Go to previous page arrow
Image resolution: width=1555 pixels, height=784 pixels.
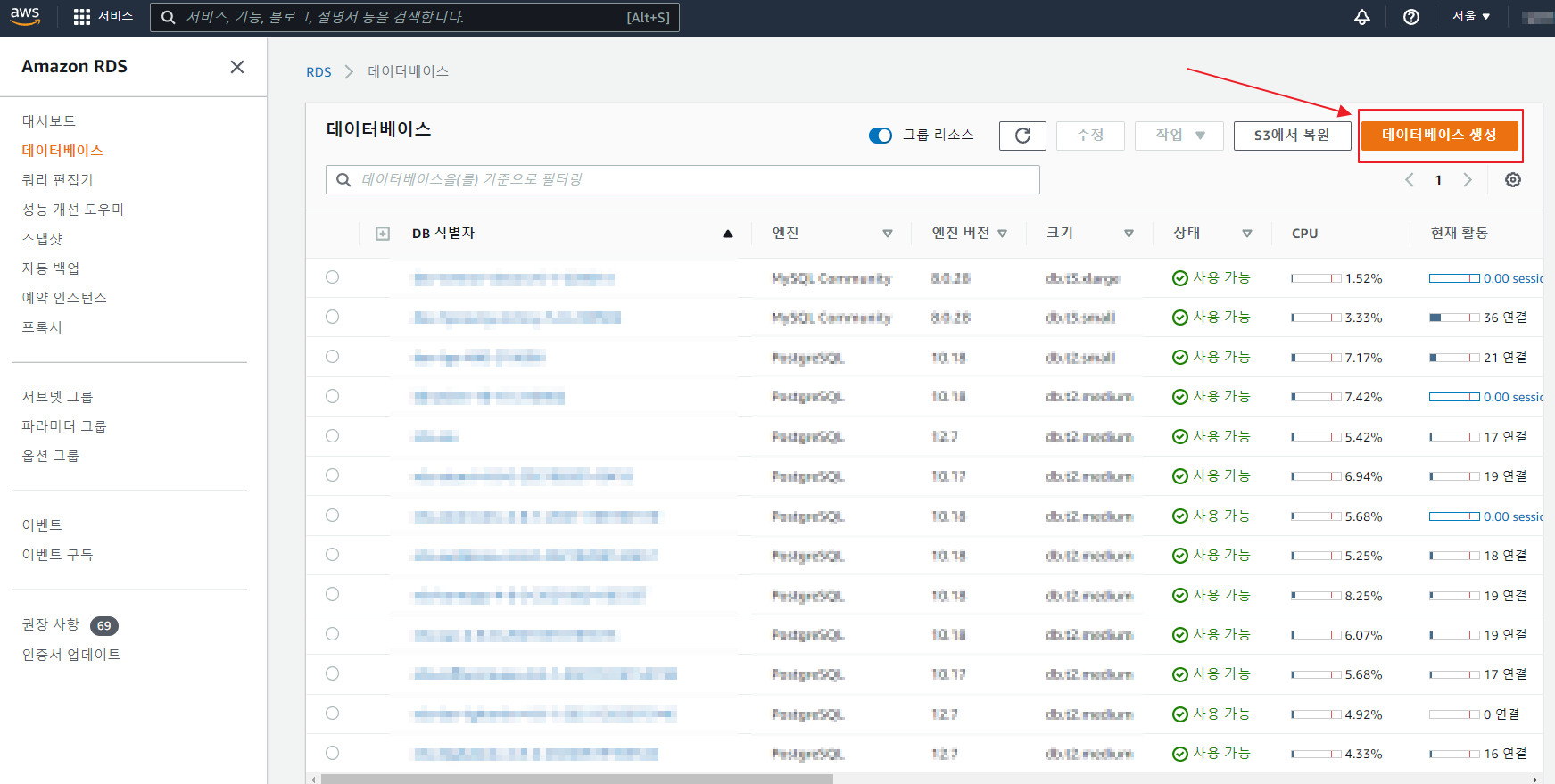pos(1410,179)
